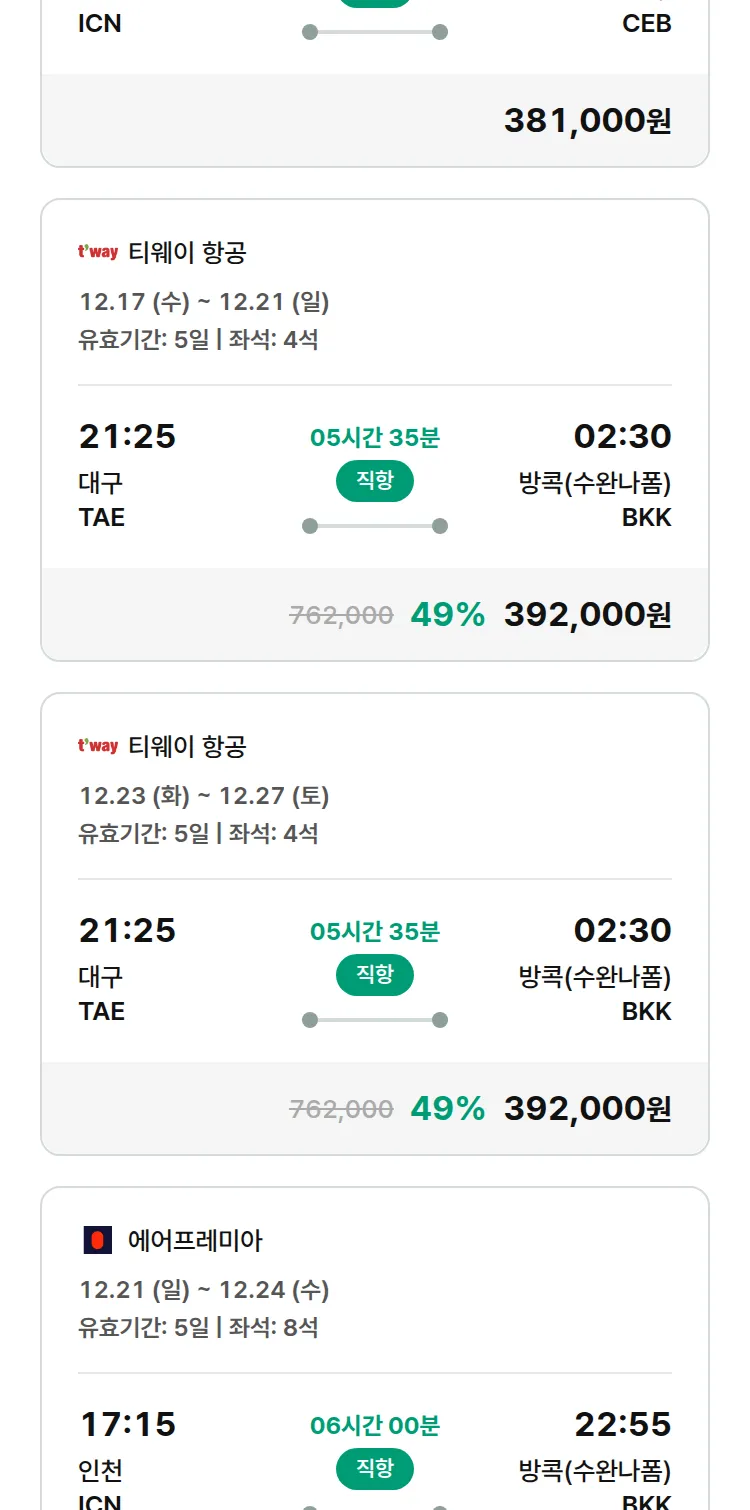Click the t'way logo on the 12.17 flight card
Screen dimensions: 750x1510
coord(98,252)
